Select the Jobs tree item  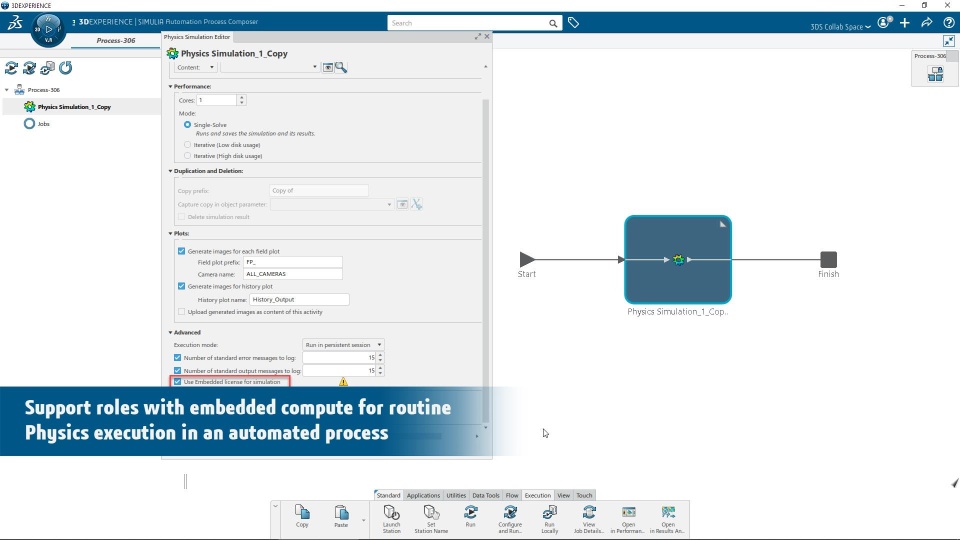pos(43,124)
